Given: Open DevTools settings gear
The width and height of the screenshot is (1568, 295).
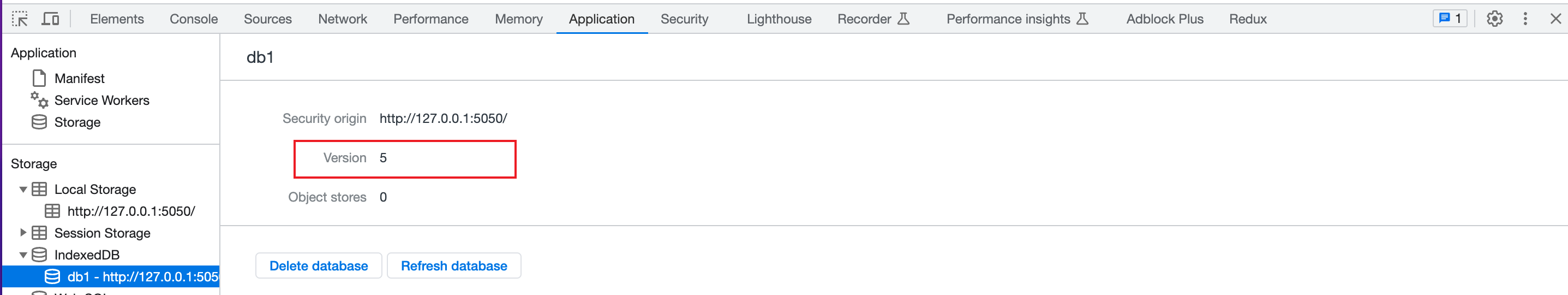Looking at the screenshot, I should (x=1494, y=19).
